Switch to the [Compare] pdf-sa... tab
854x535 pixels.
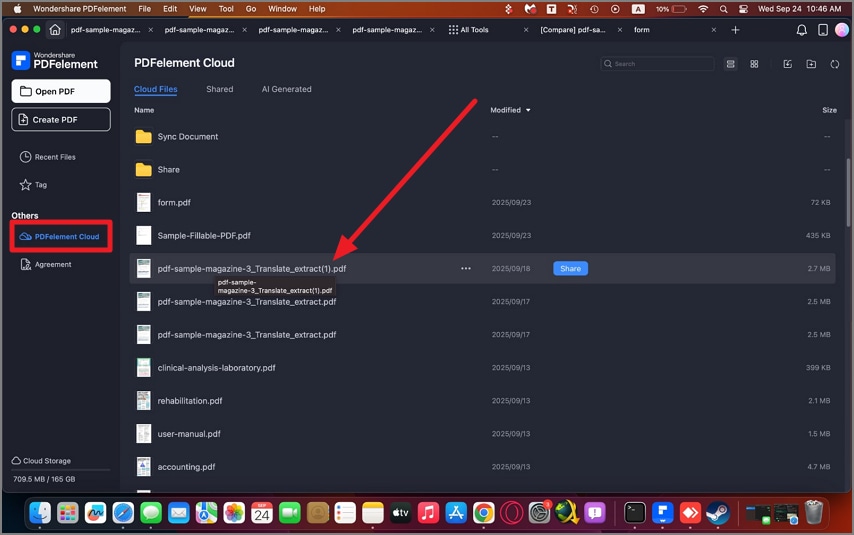tap(572, 30)
